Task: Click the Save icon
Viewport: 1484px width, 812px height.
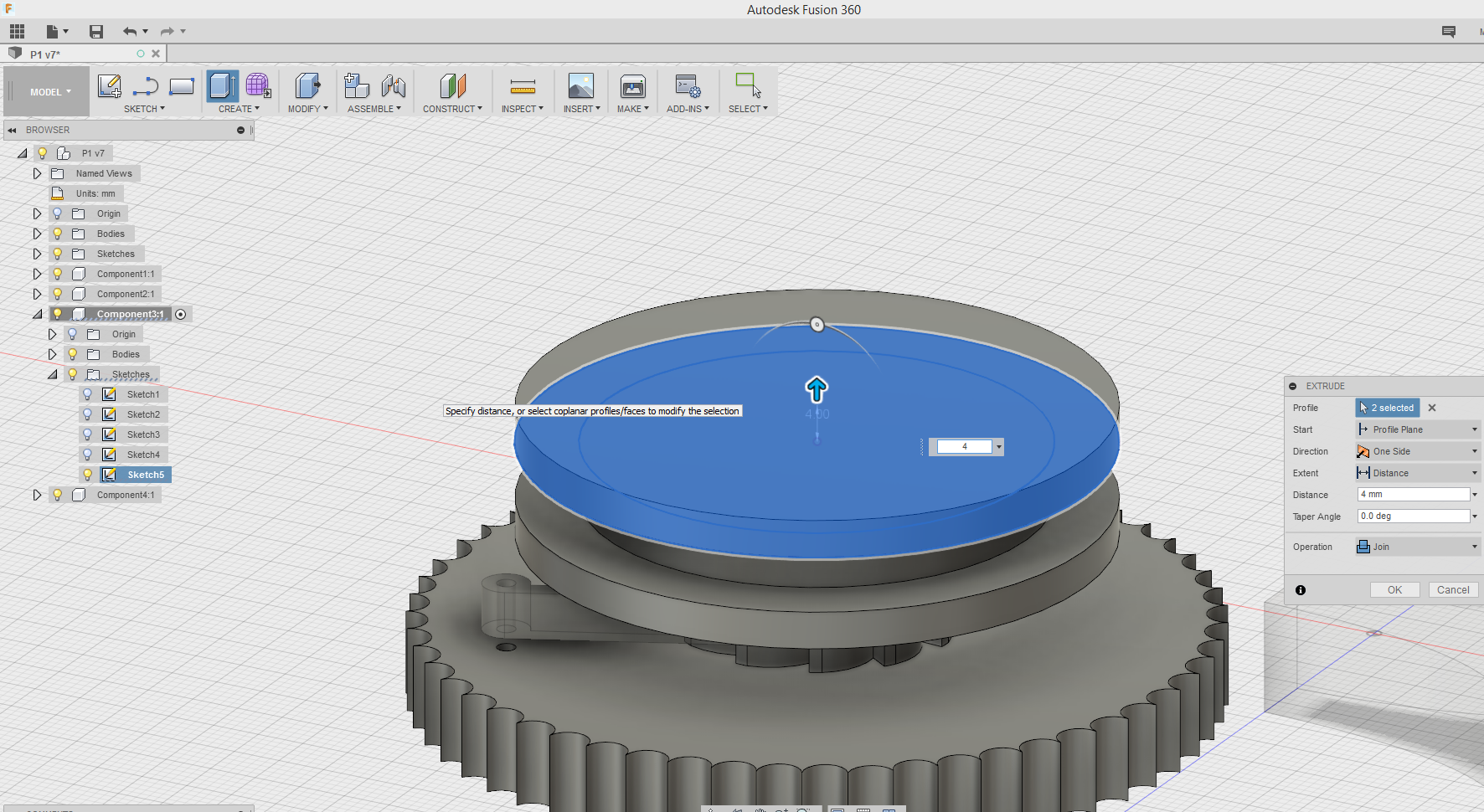Action: click(96, 32)
